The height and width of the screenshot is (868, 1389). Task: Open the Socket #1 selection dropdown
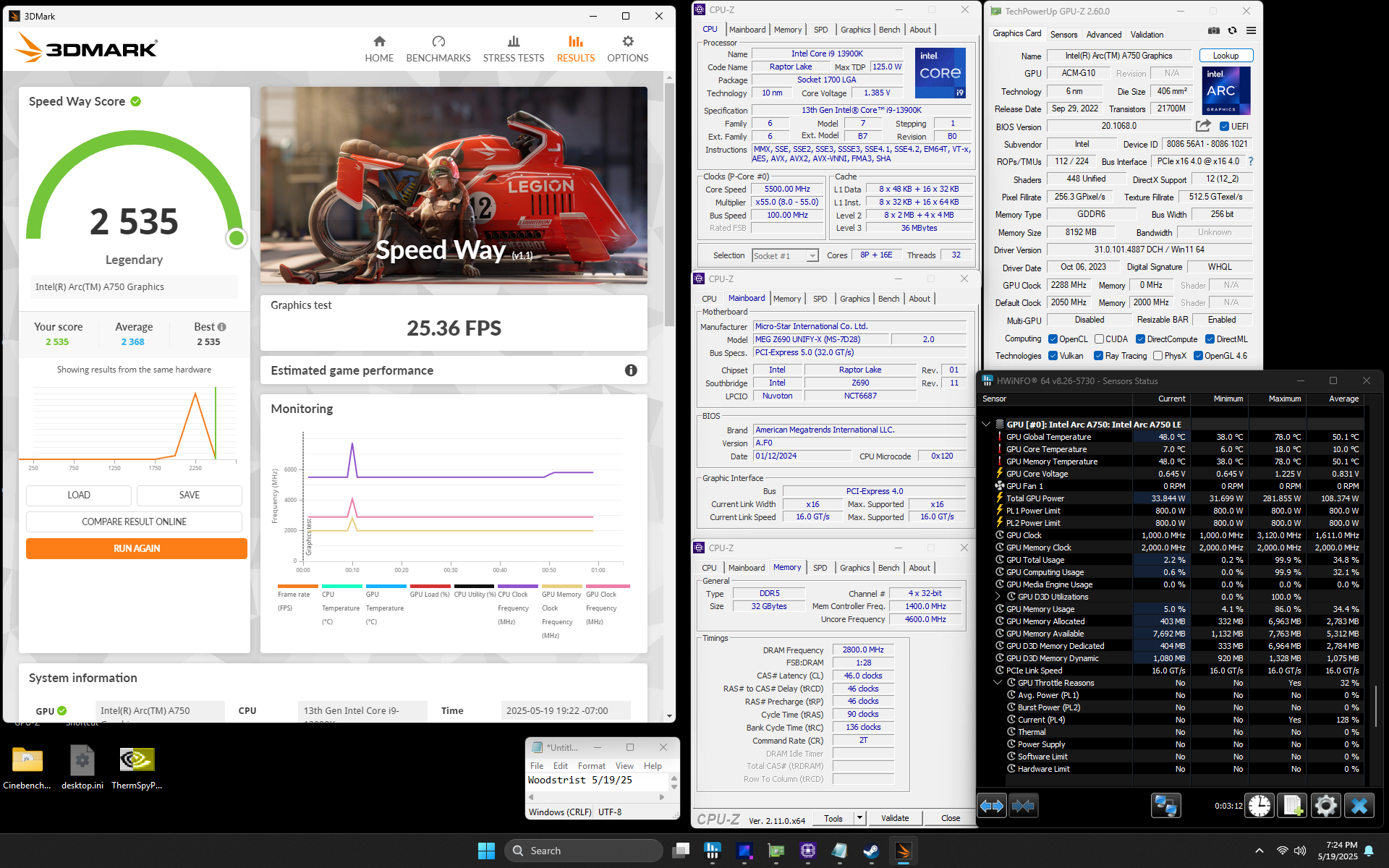coord(785,255)
